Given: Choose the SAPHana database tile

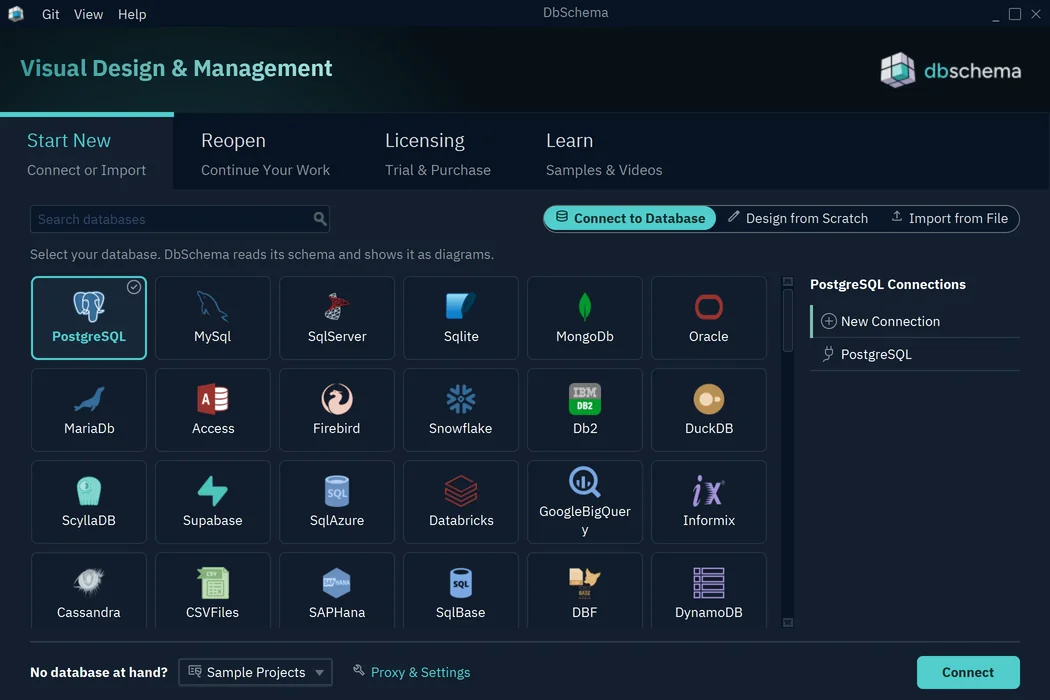Looking at the screenshot, I should (x=337, y=590).
